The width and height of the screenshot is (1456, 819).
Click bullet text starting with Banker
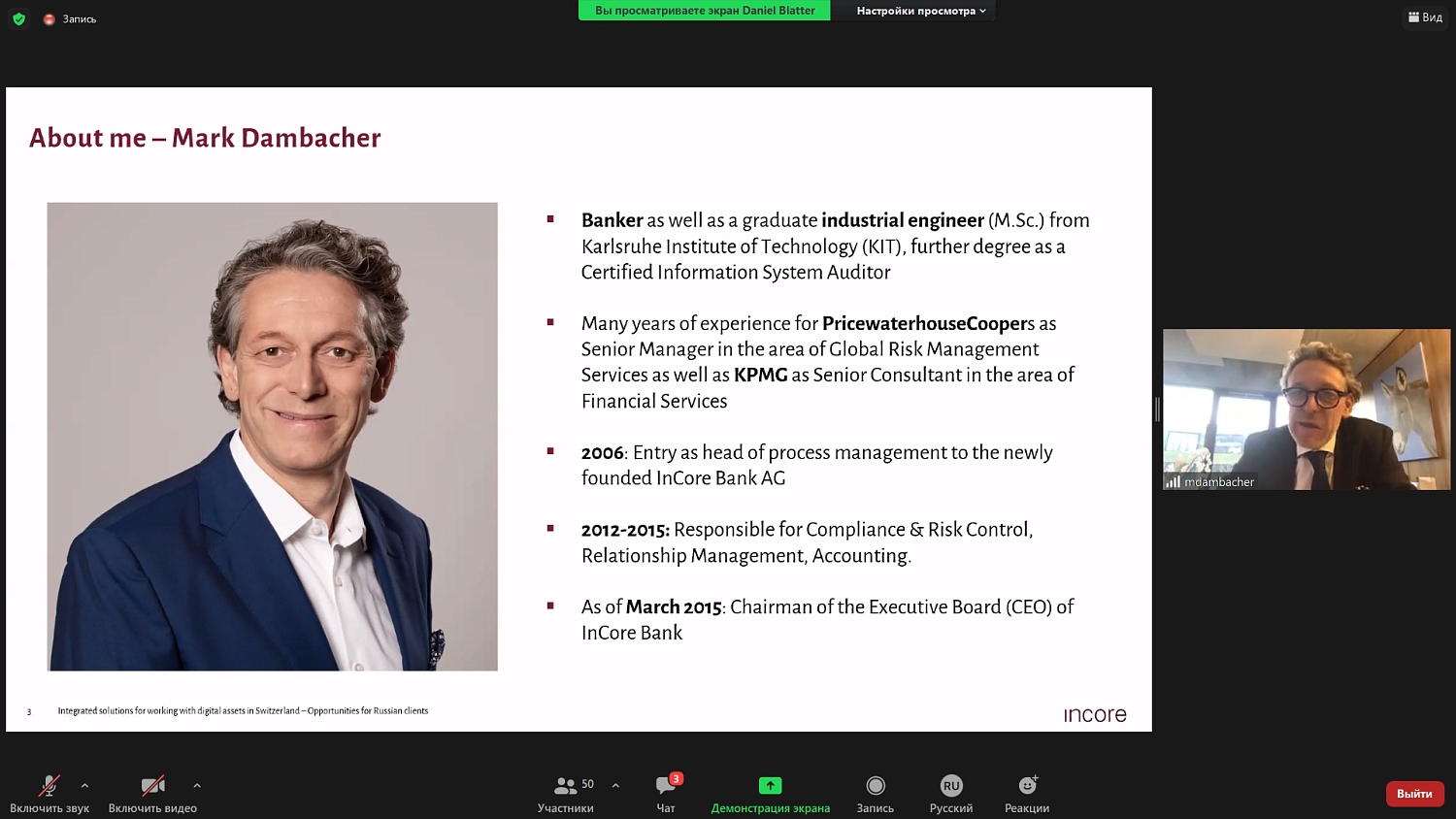point(835,246)
